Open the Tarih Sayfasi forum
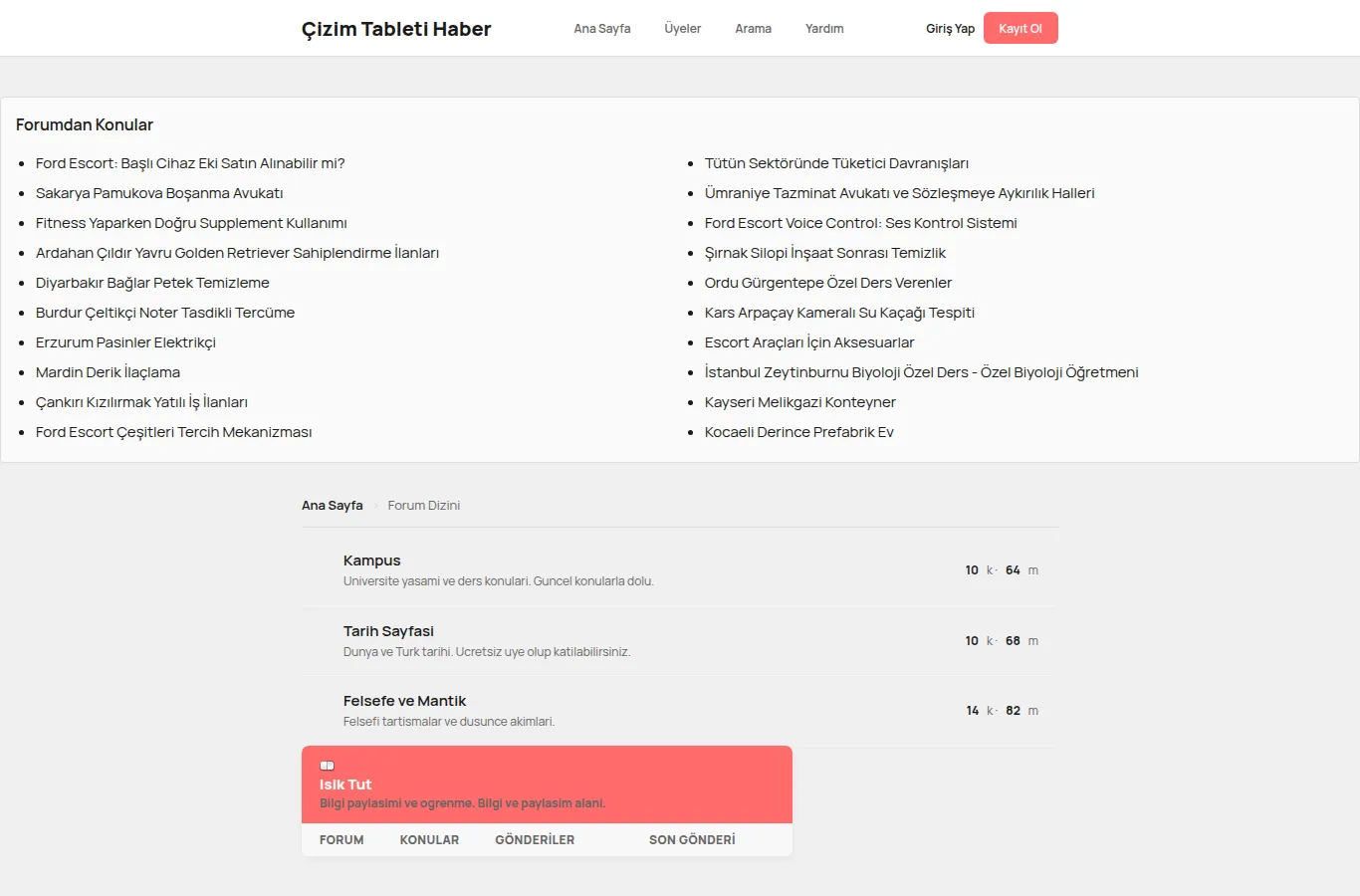This screenshot has width=1360, height=896. (388, 631)
